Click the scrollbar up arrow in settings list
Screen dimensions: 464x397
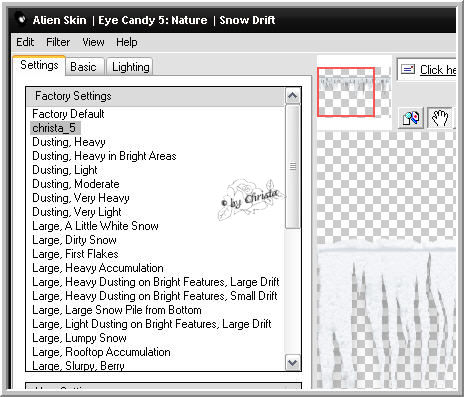pyautogui.click(x=293, y=96)
